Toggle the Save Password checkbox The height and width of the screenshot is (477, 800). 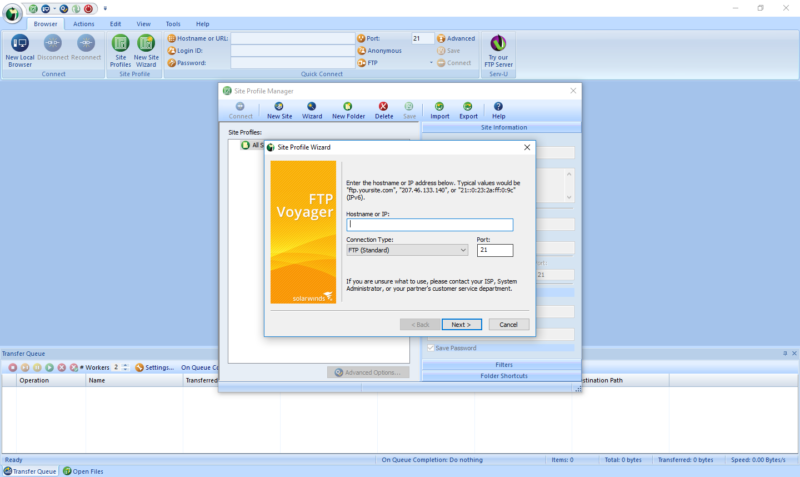(x=431, y=348)
